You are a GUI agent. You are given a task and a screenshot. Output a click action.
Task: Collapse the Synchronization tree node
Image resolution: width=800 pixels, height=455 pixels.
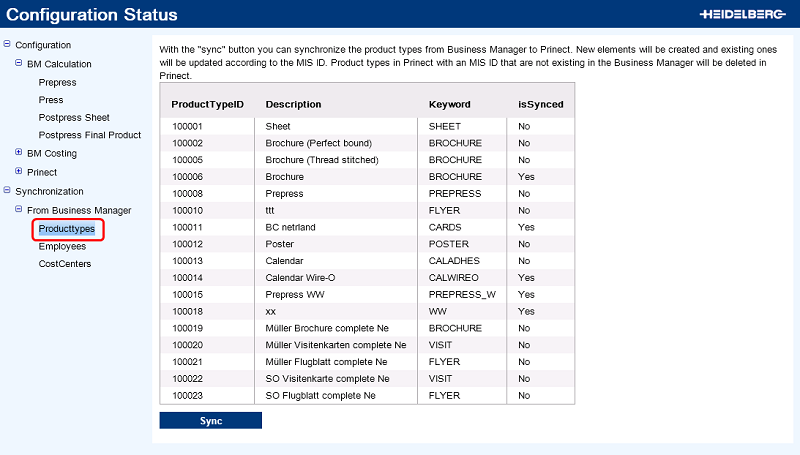click(7, 191)
